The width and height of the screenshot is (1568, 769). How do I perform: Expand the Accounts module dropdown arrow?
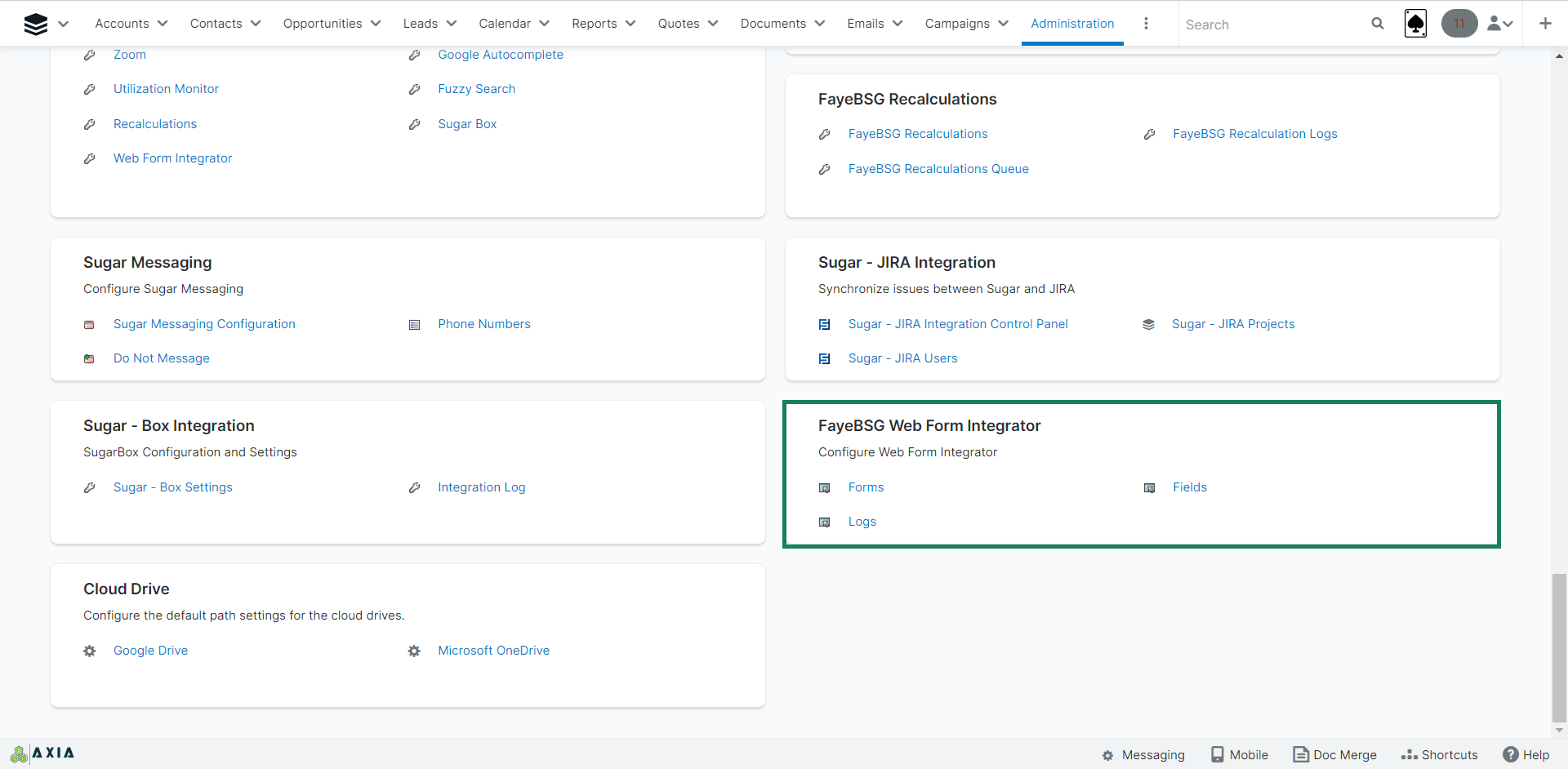163,24
